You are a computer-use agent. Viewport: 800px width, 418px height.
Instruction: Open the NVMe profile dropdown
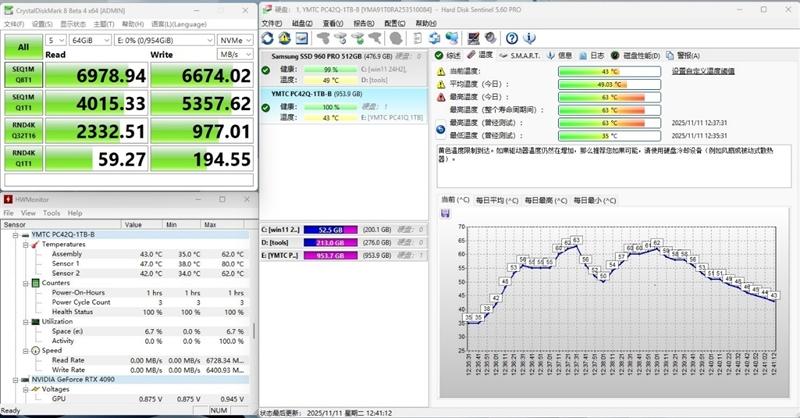click(x=237, y=40)
